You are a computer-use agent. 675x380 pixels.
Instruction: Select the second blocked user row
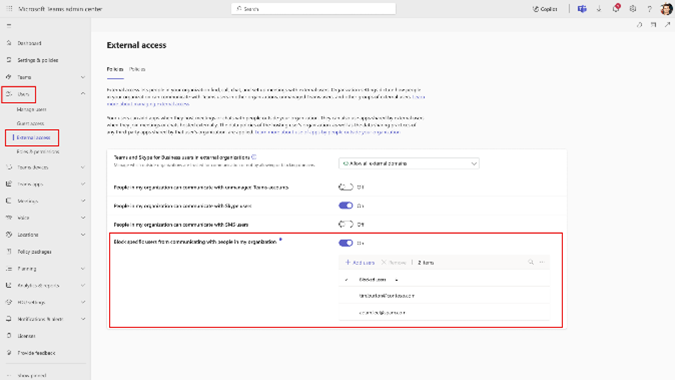pos(444,313)
